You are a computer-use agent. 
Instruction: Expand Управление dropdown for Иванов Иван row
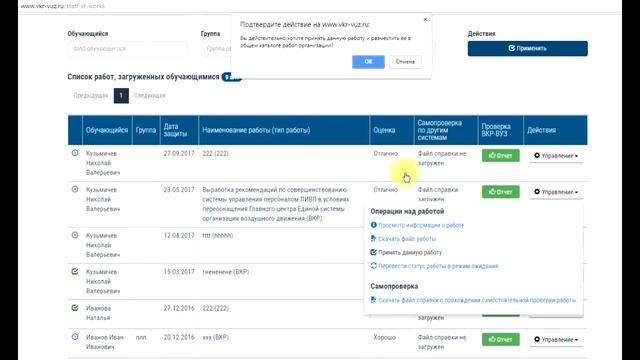[556, 339]
